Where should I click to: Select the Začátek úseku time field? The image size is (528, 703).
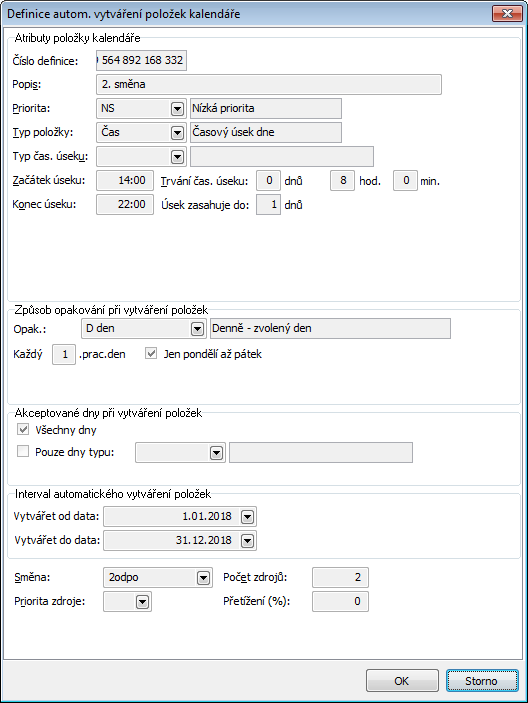pyautogui.click(x=125, y=181)
